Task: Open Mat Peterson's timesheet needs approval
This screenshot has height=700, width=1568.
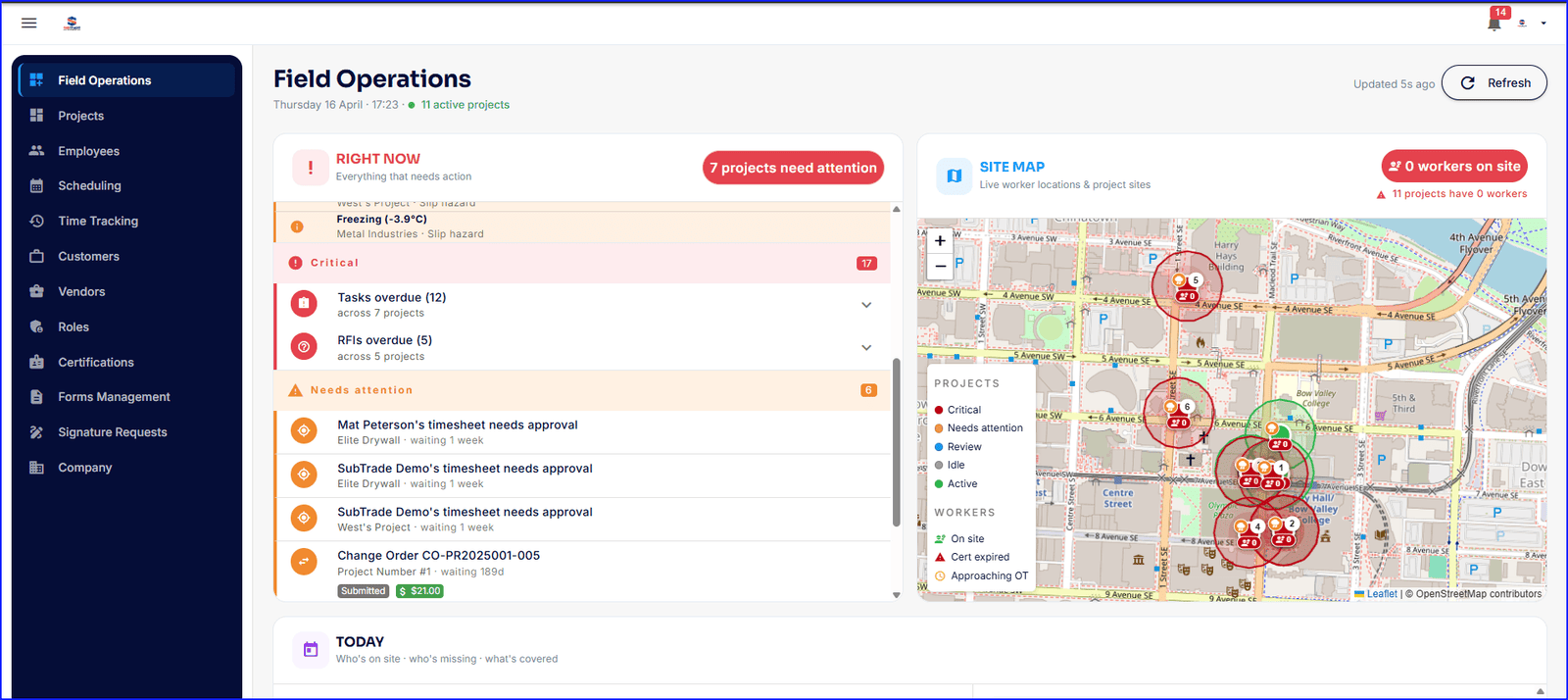Action: click(583, 432)
